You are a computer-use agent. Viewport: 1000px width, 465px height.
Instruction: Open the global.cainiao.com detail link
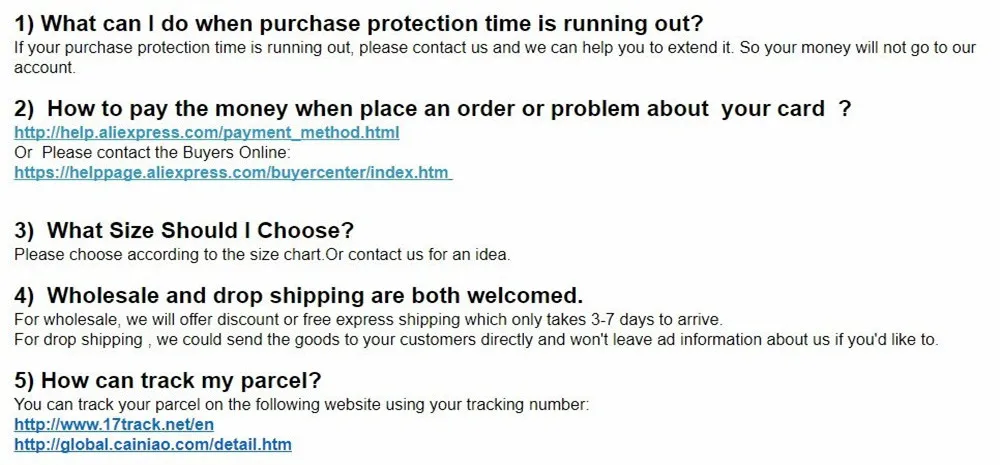153,444
